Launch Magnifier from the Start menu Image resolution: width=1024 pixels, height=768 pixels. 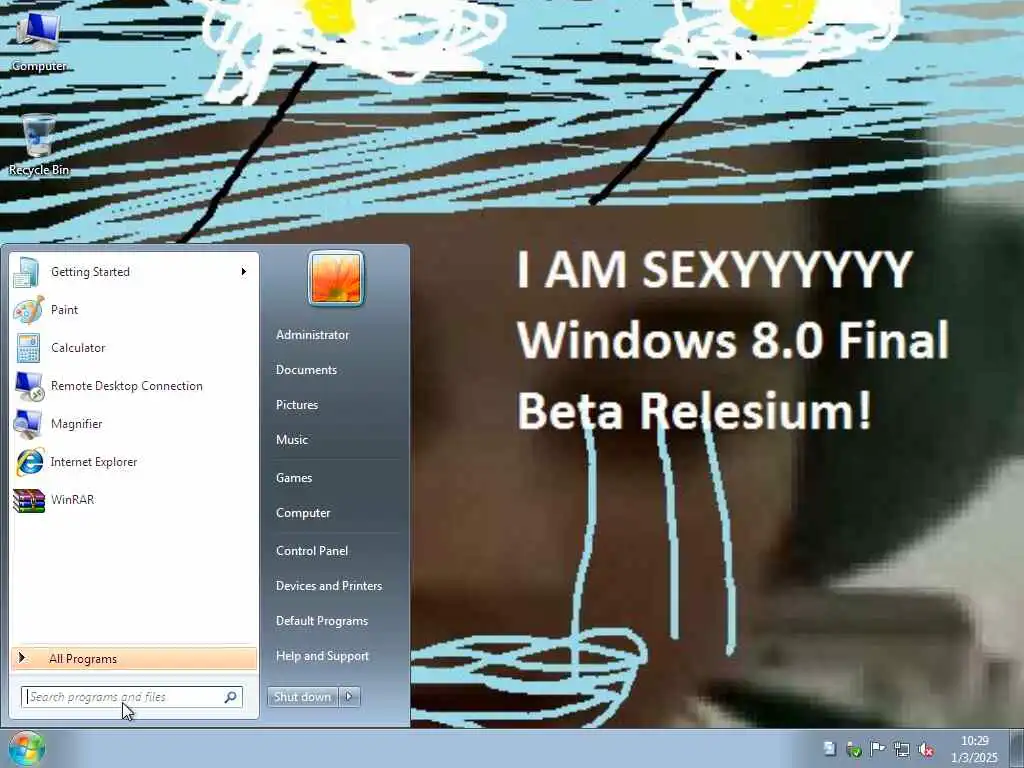(134, 424)
